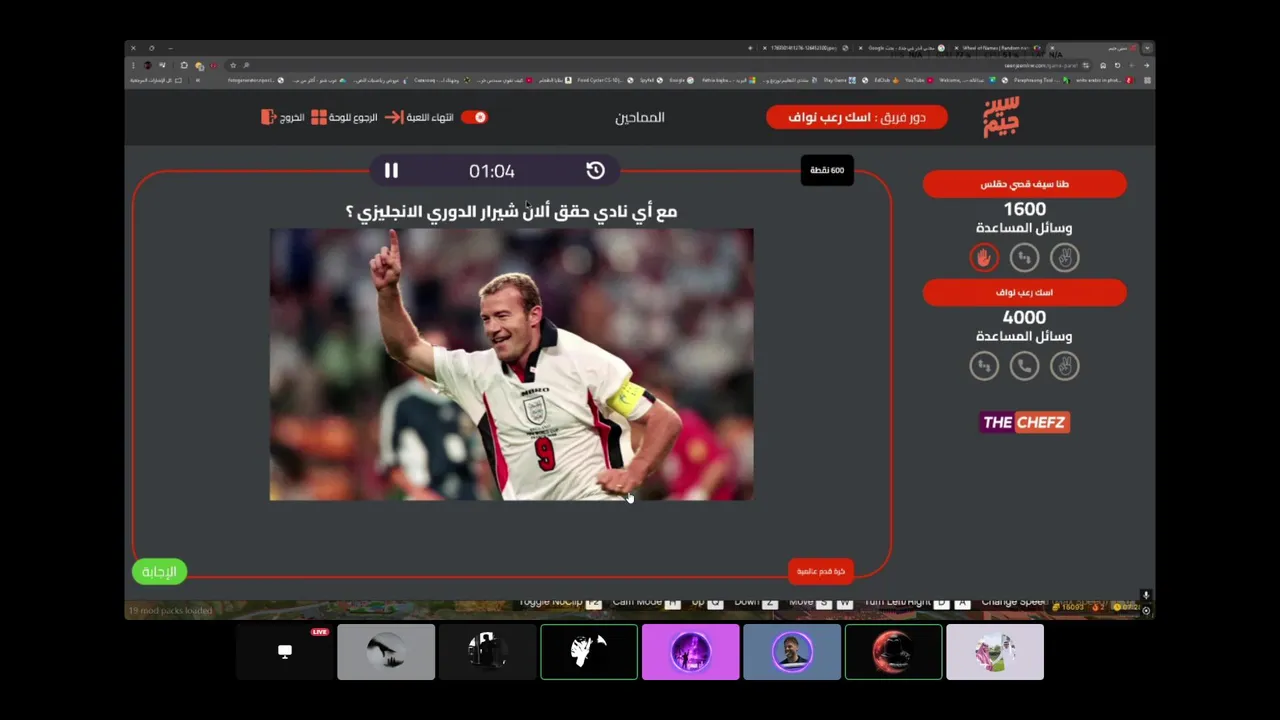Use the phone call lifeline under 4000
The width and height of the screenshot is (1280, 720).
(1024, 366)
